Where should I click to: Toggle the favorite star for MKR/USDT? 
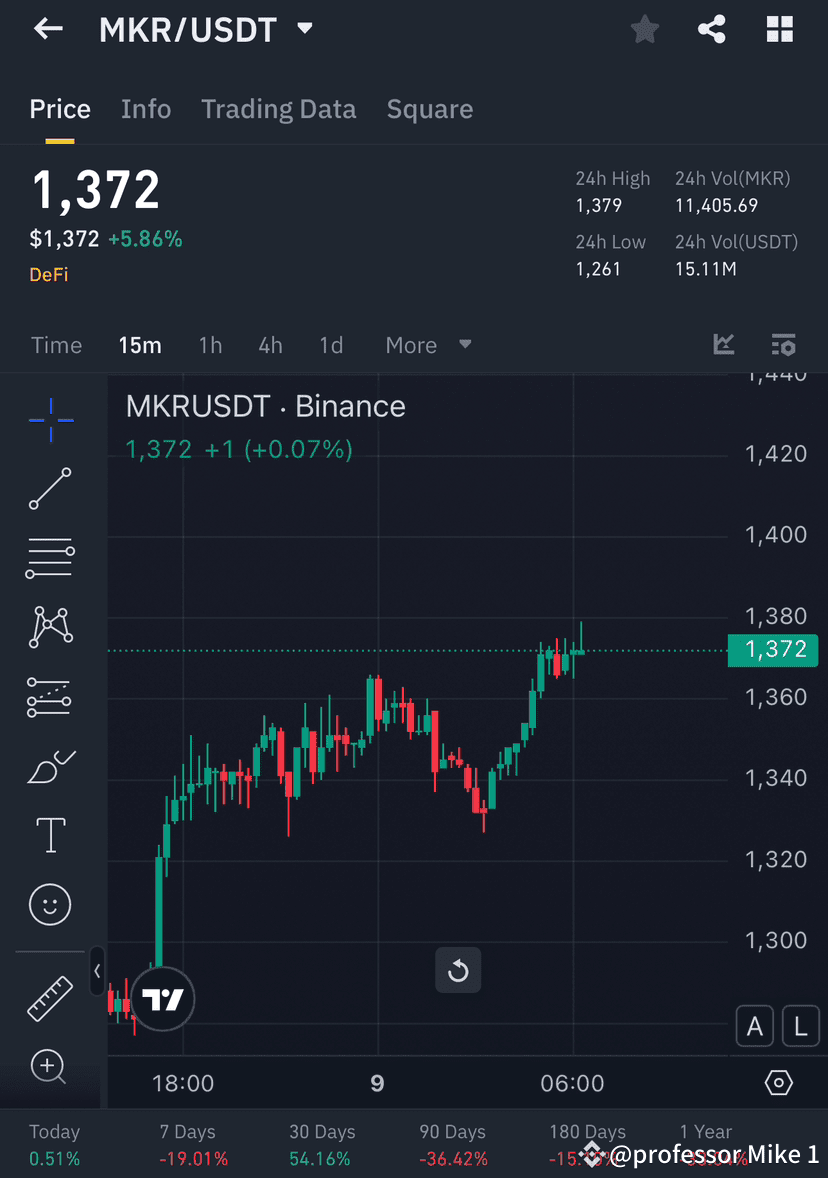[644, 29]
